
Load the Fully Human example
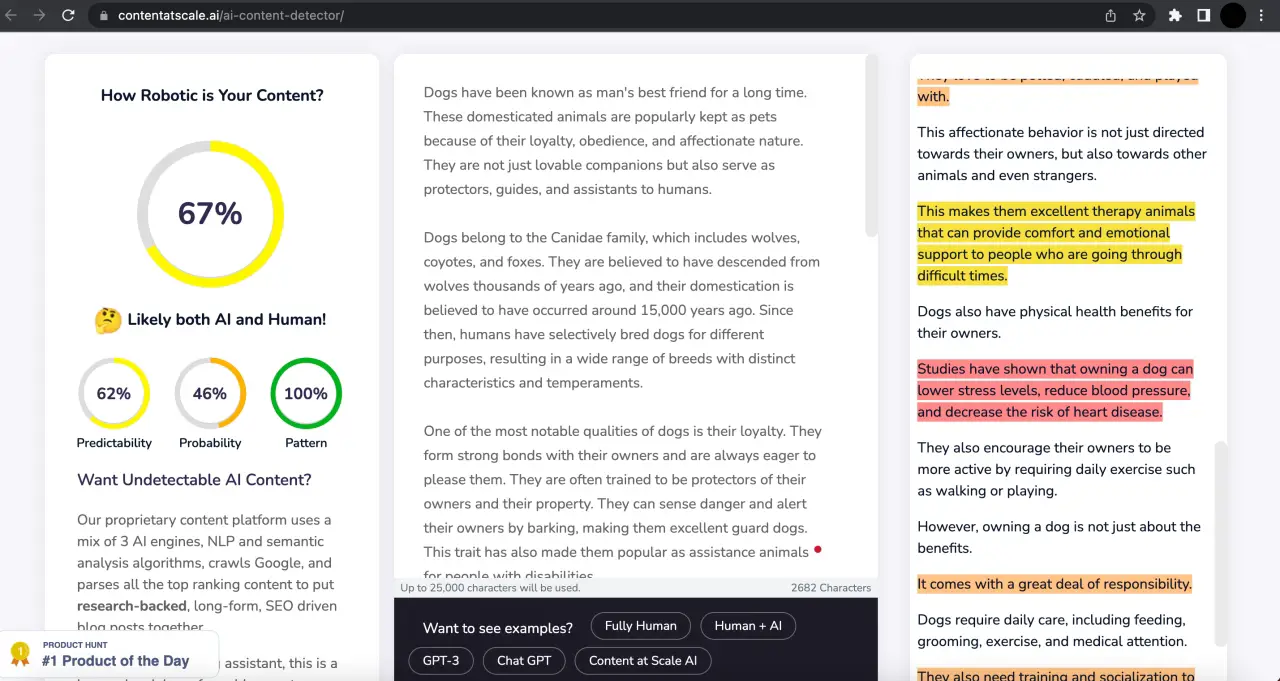point(641,626)
